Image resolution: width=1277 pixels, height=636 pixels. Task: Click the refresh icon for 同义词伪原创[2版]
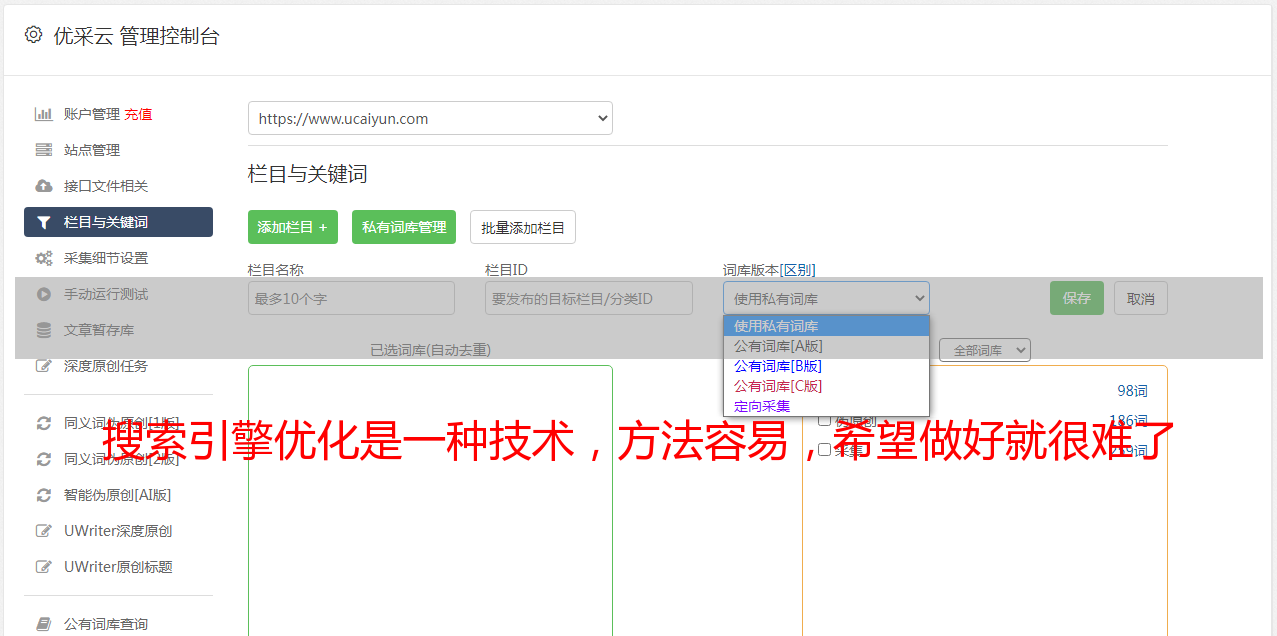coord(43,459)
